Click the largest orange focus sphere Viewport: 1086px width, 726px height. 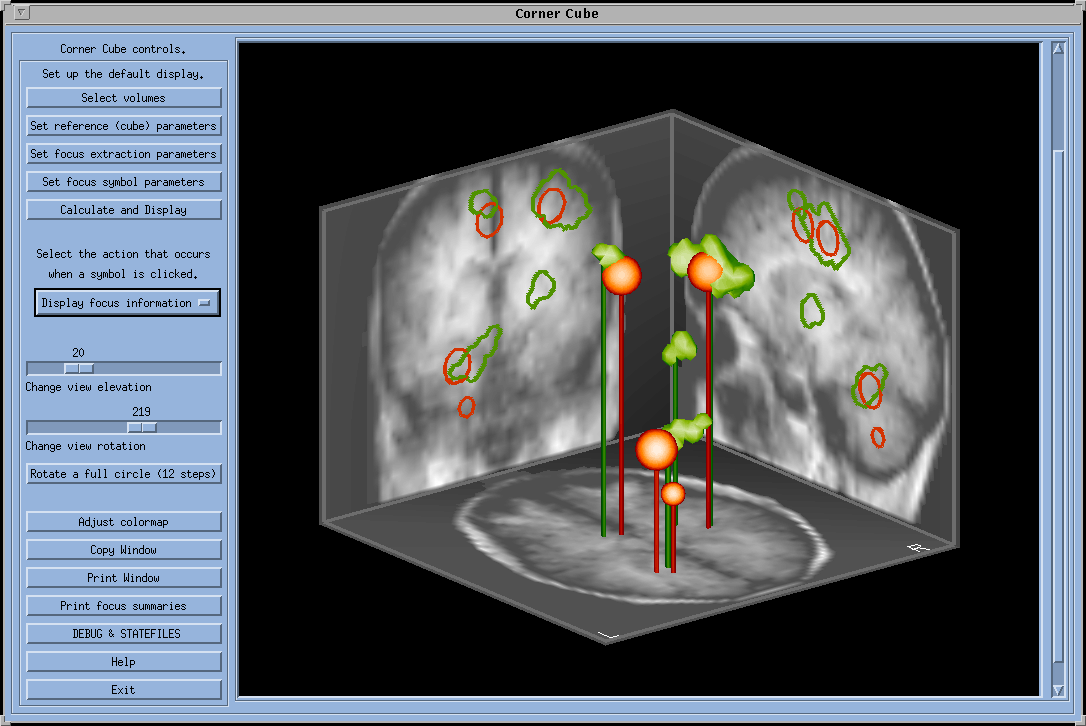point(657,449)
